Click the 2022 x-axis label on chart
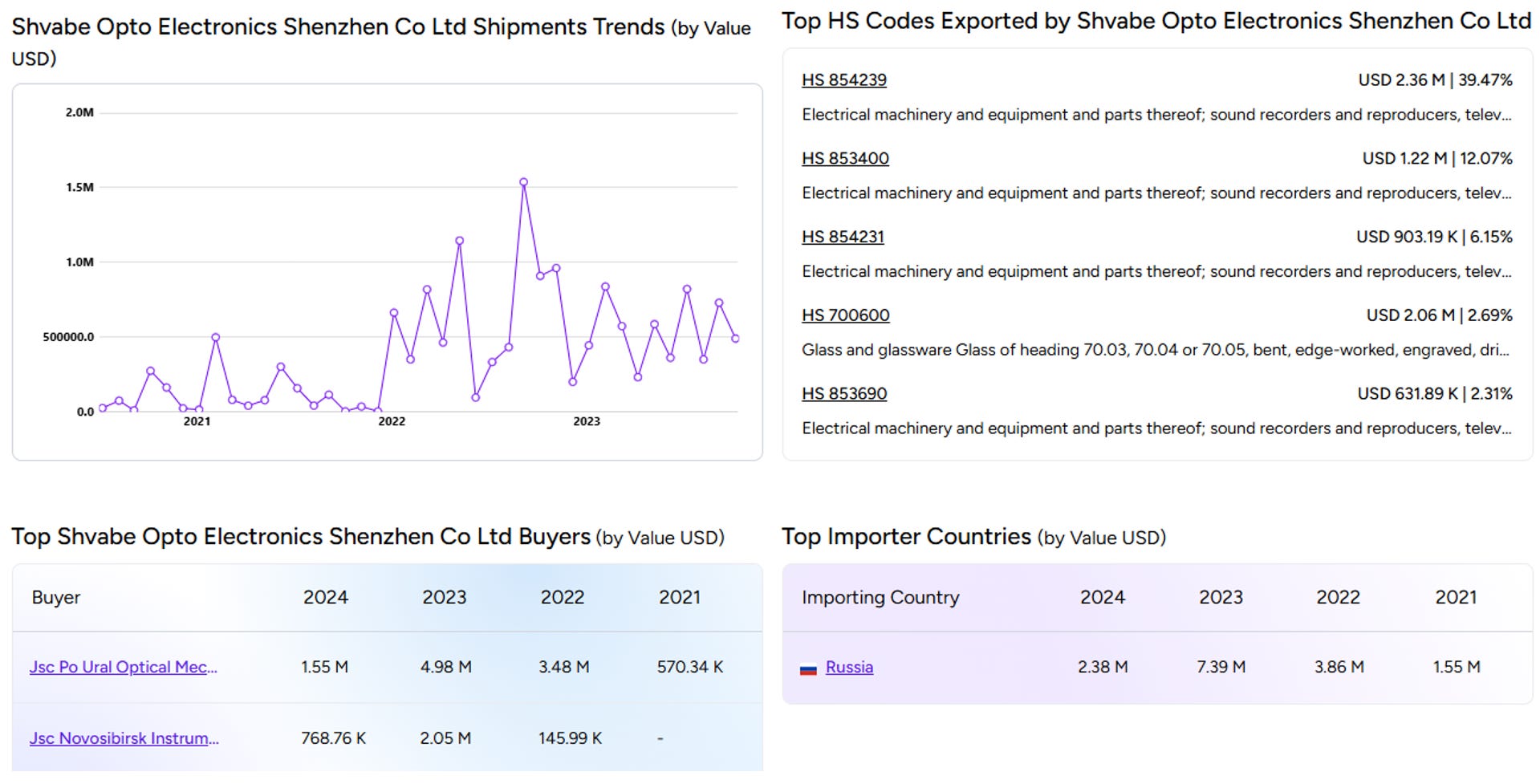The height and width of the screenshot is (784, 1540). pos(392,421)
